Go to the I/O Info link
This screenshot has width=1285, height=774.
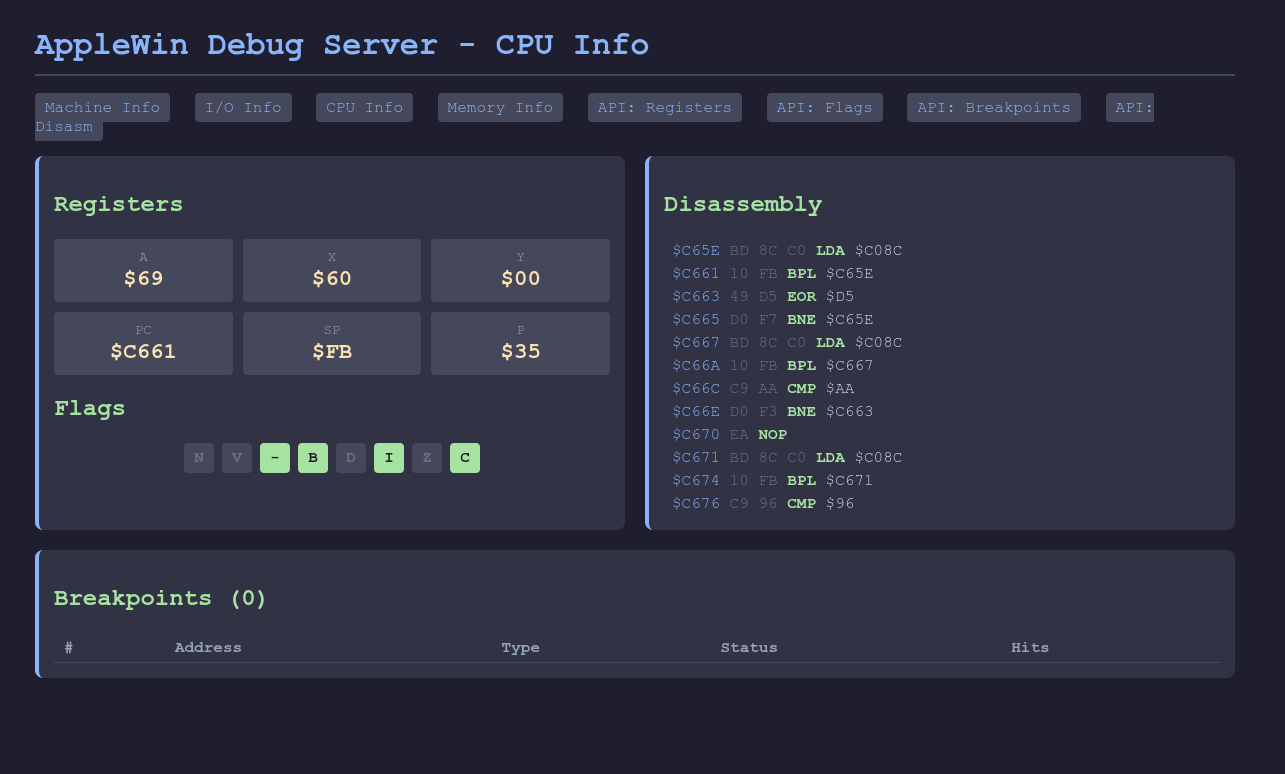click(x=243, y=107)
